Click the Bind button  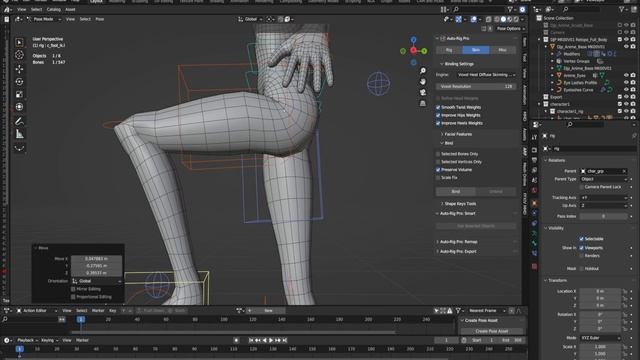[x=456, y=191]
